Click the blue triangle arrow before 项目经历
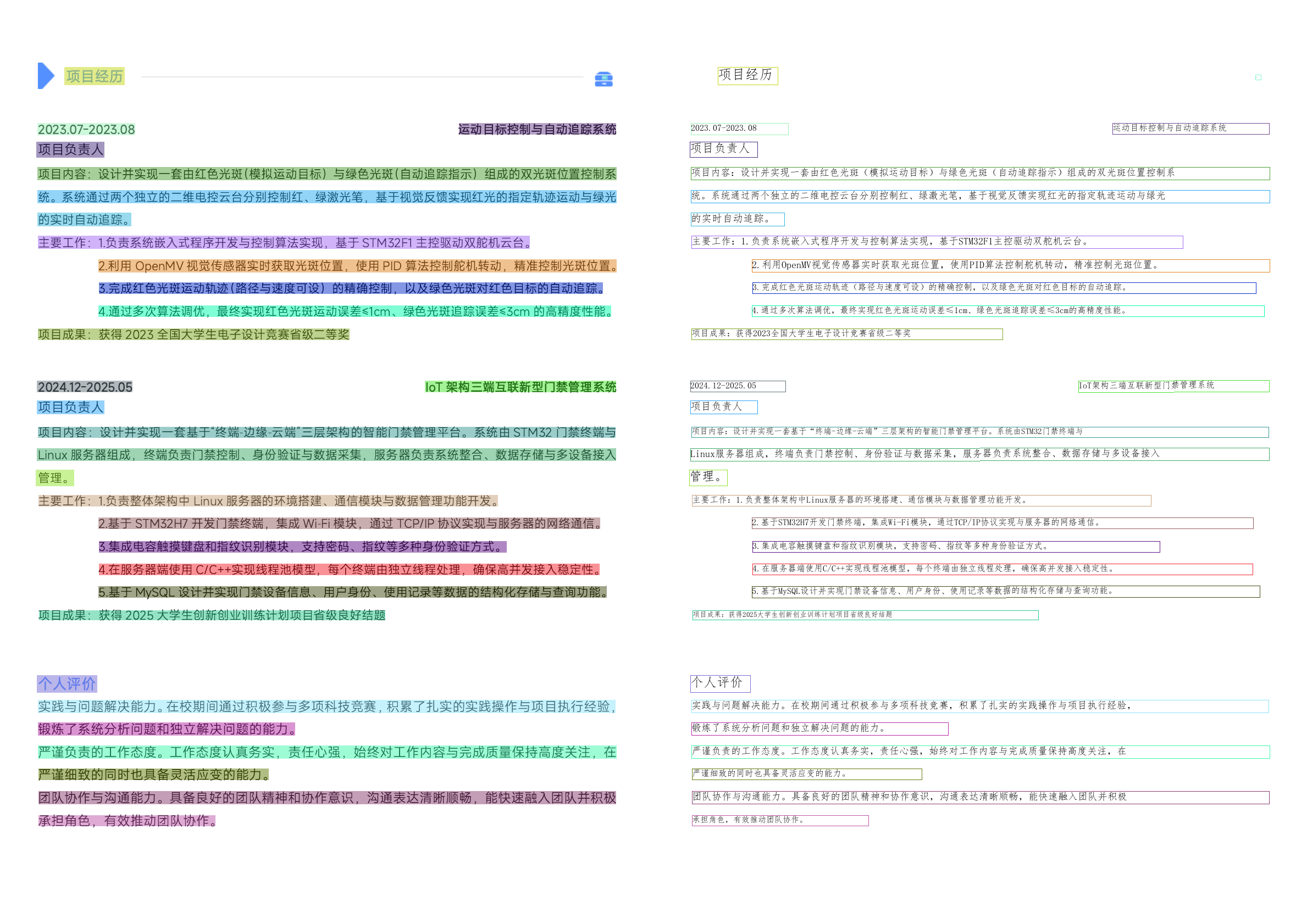 coord(45,76)
